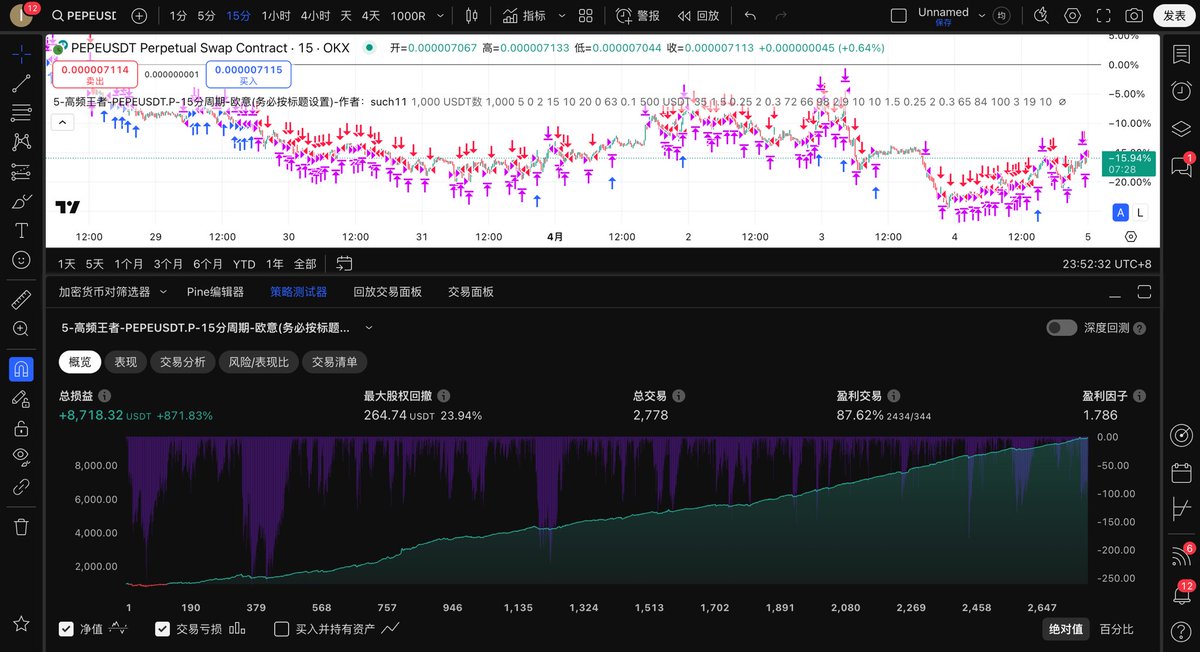Hide all drawings with eye icon
Image resolution: width=1200 pixels, height=652 pixels.
[x=21, y=457]
